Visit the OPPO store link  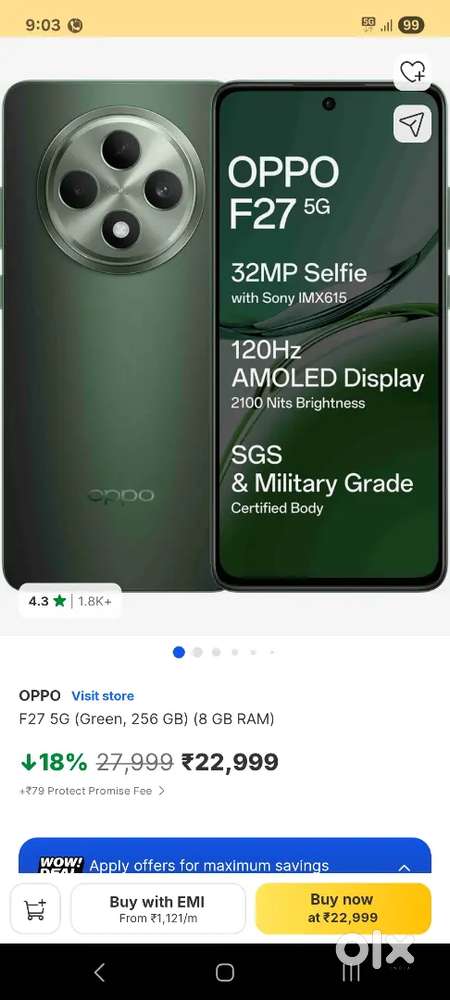[x=103, y=696]
